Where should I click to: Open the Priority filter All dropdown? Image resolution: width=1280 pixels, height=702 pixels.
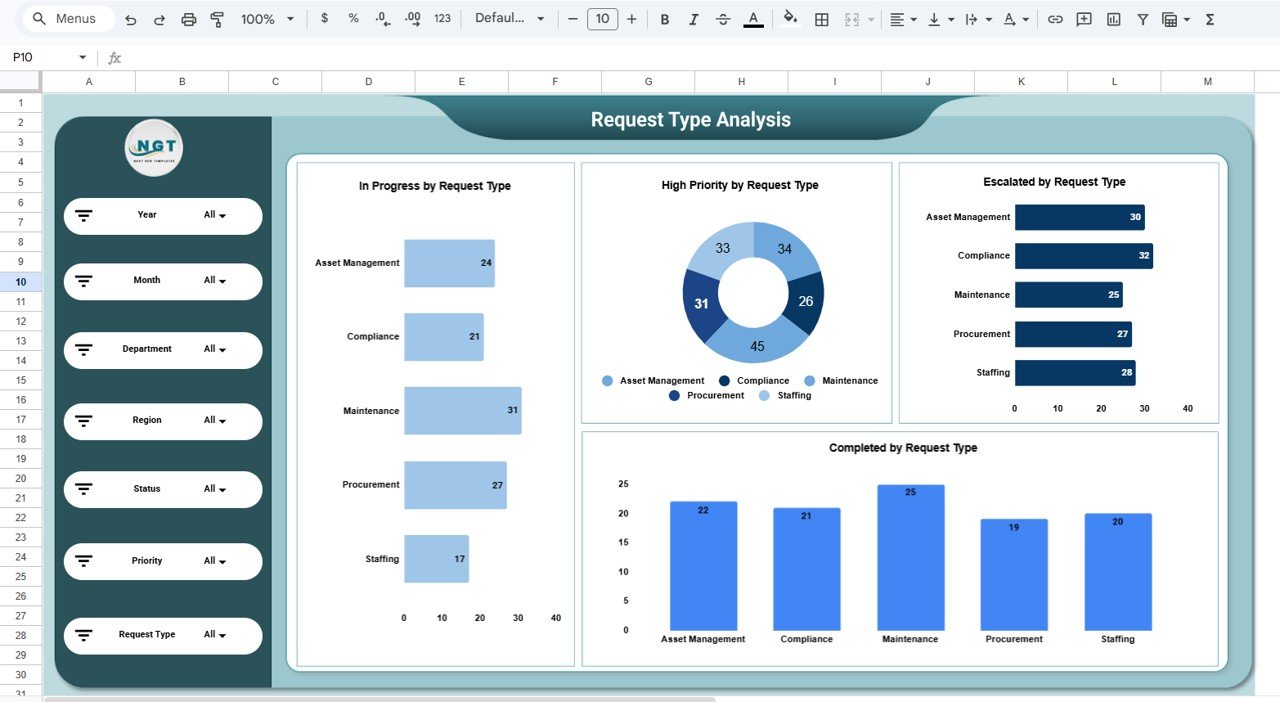(214, 561)
